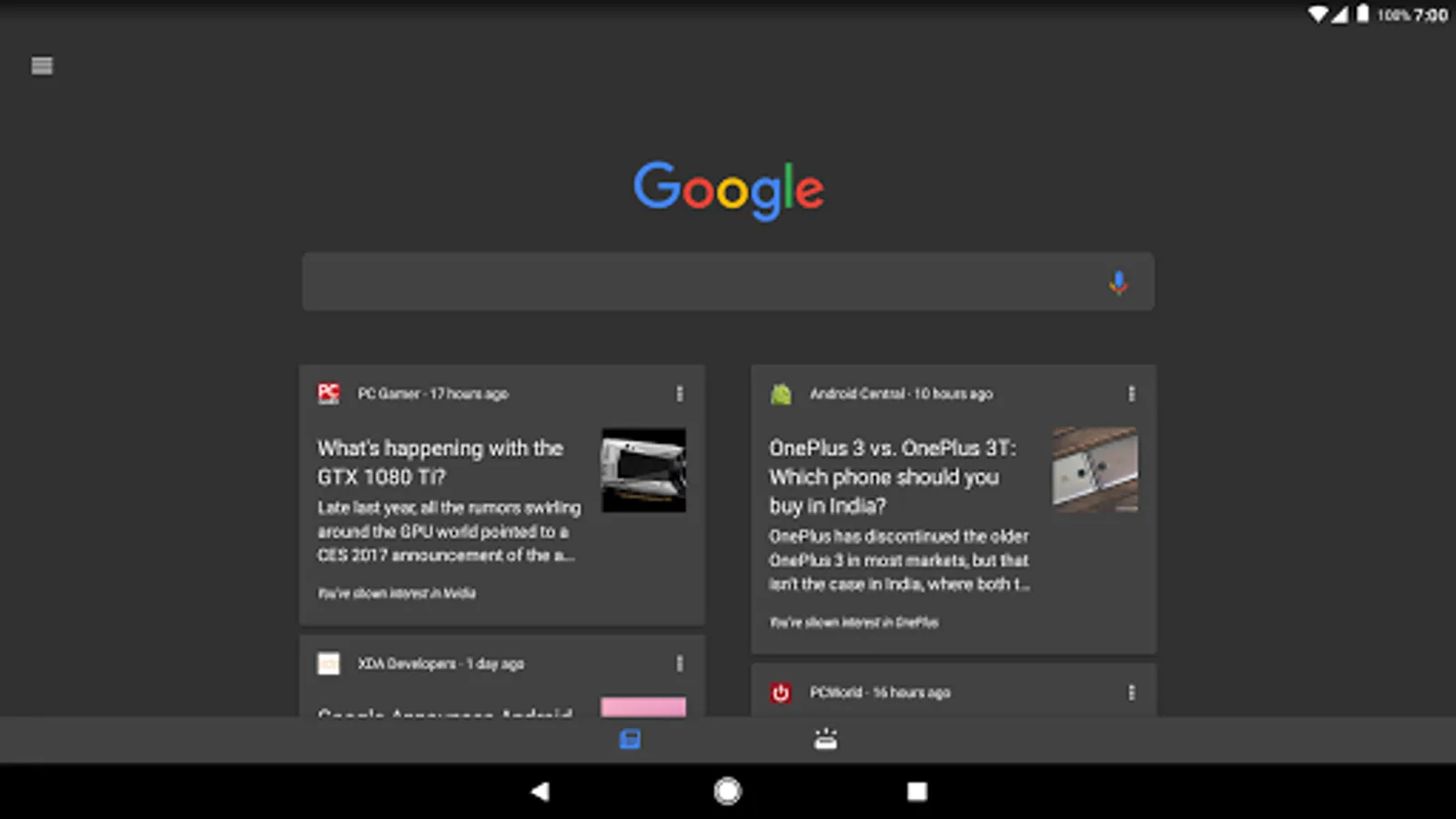Click the GTX 1080 Ti article summary text

(x=449, y=531)
